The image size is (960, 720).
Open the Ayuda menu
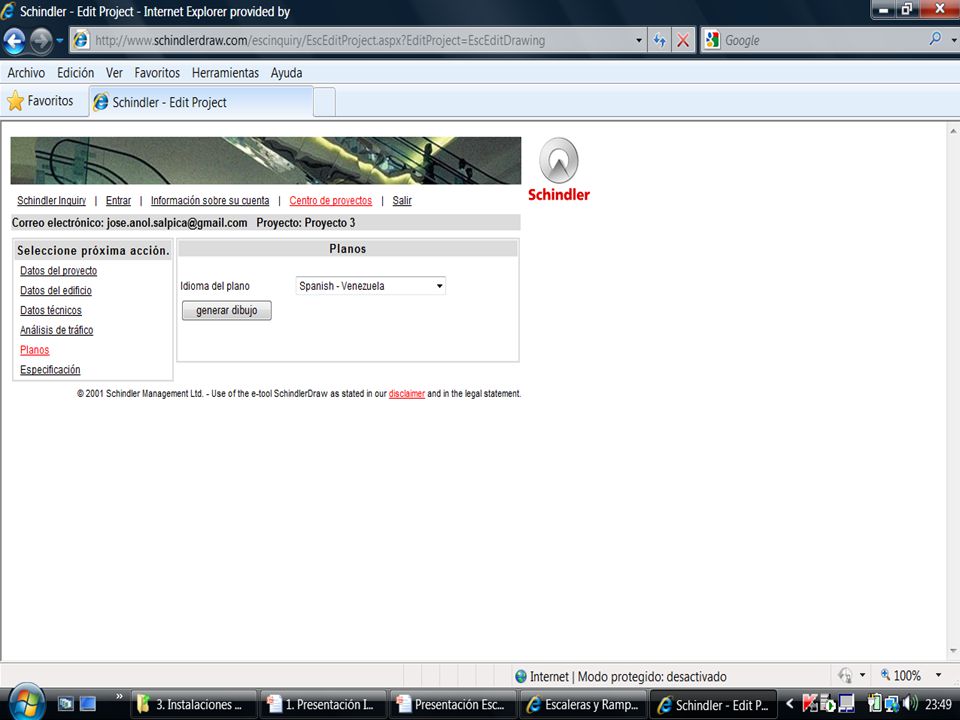pyautogui.click(x=287, y=73)
